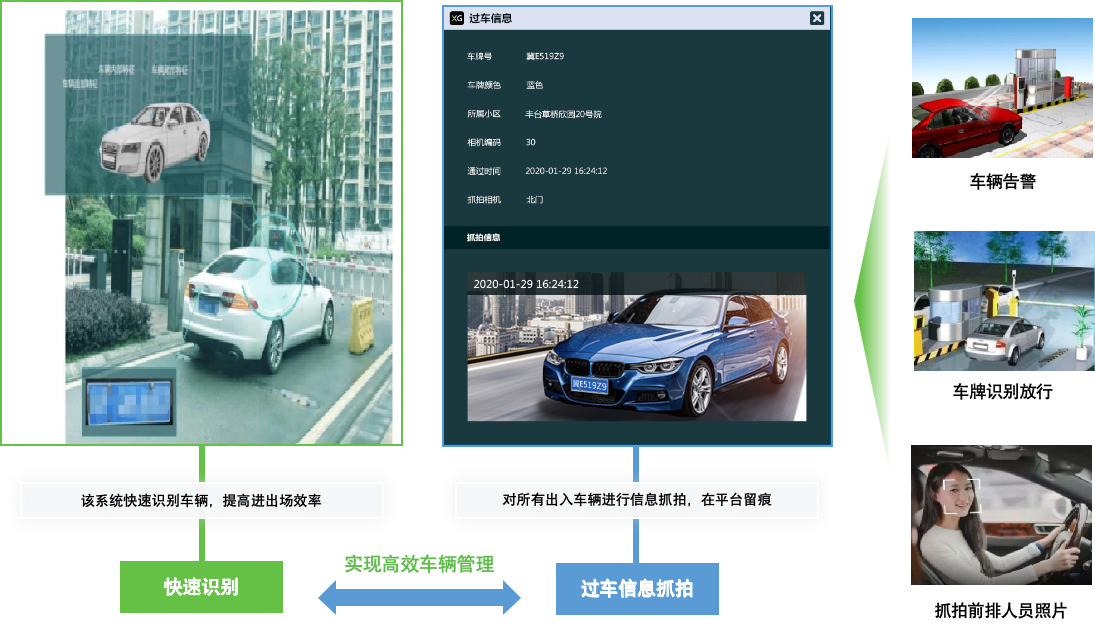Open the silver car barrier thumbnail
The image size is (1095, 630).
[1003, 301]
